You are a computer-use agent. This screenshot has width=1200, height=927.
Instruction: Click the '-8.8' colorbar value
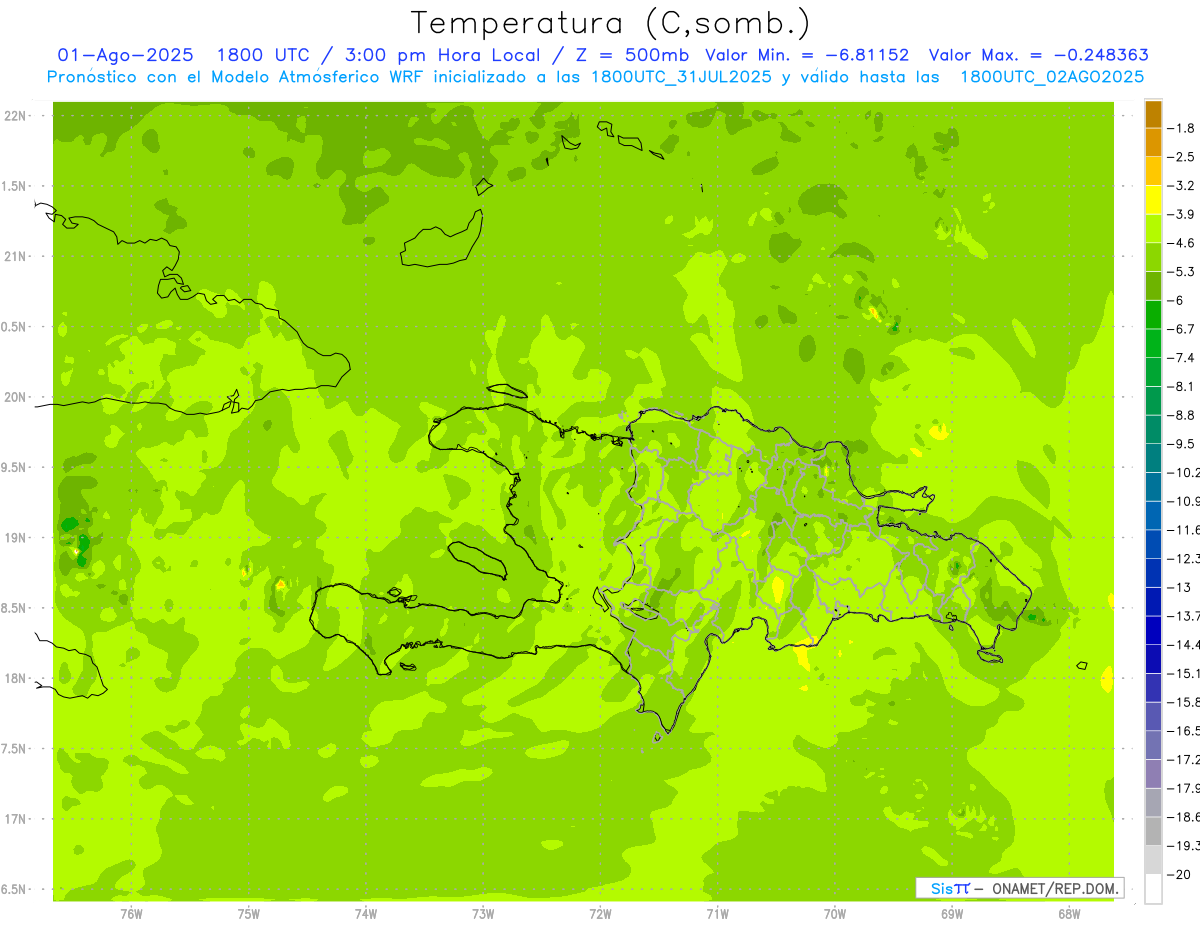pyautogui.click(x=1181, y=415)
